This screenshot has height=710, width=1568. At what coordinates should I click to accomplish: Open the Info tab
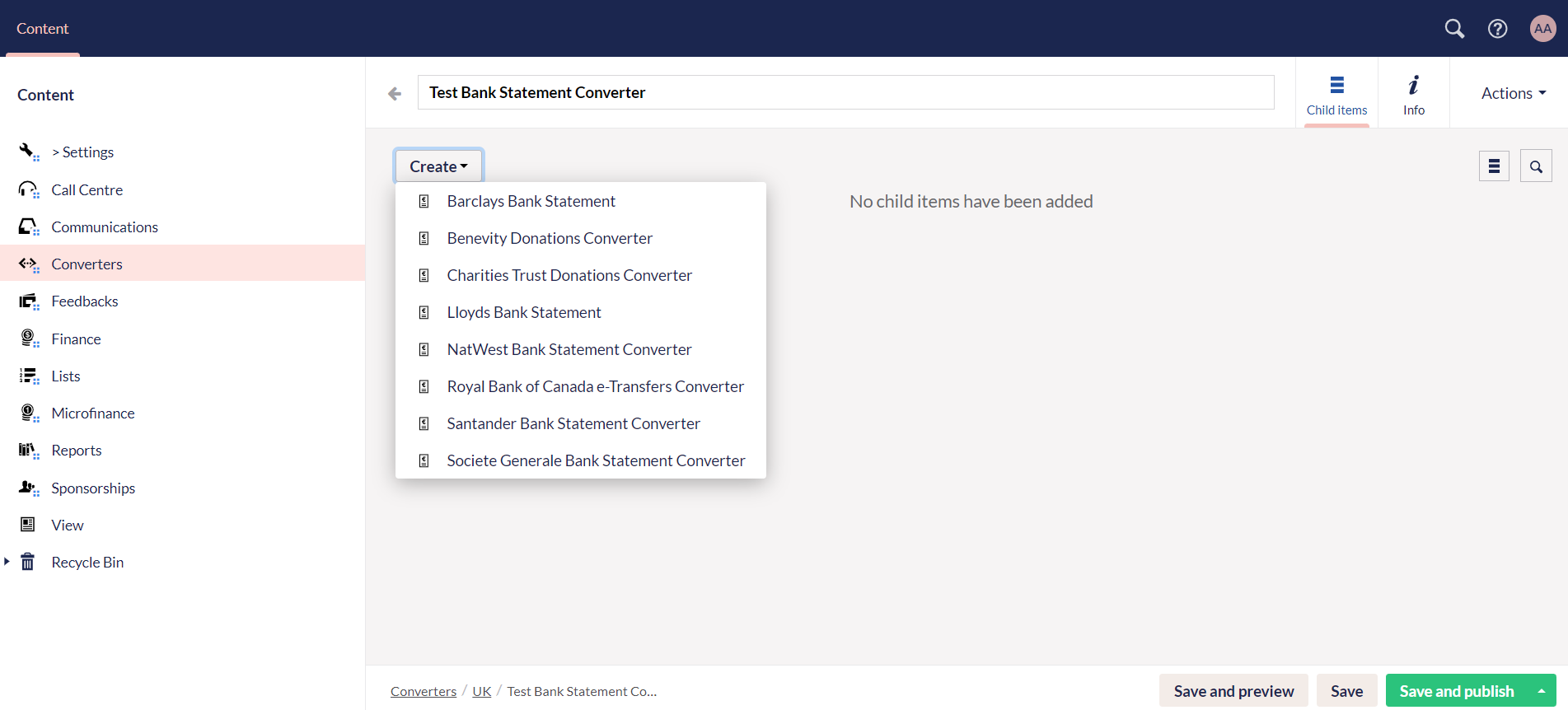[1414, 94]
